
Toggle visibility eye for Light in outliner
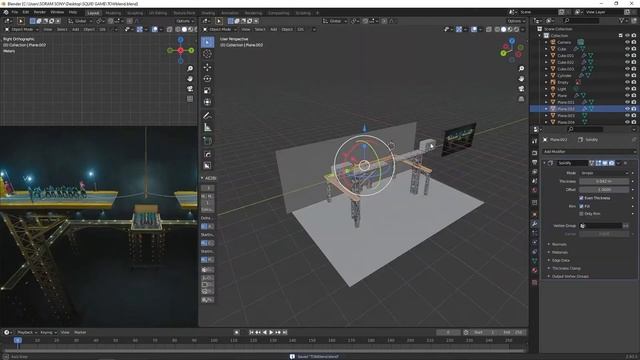pos(627,89)
